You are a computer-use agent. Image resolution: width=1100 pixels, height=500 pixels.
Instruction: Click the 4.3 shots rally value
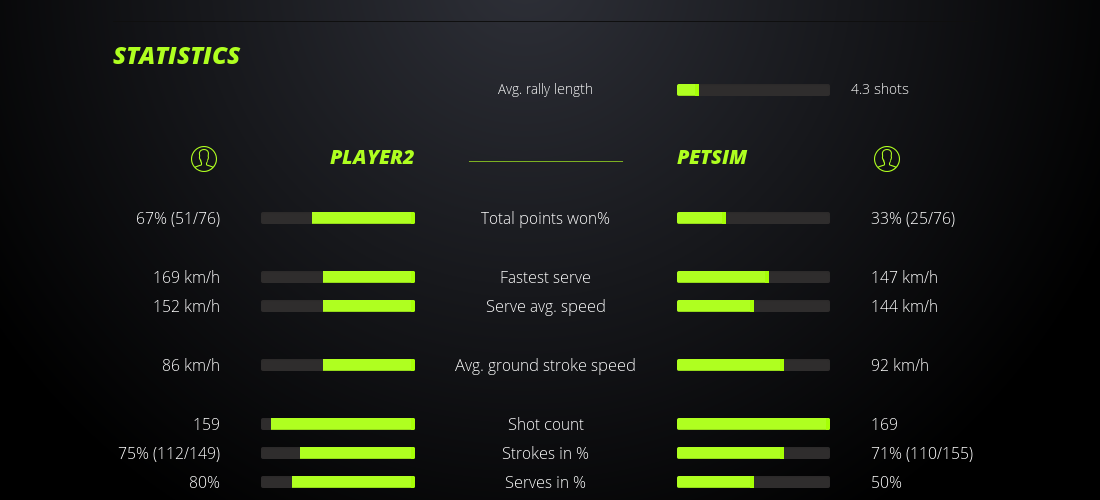[880, 89]
